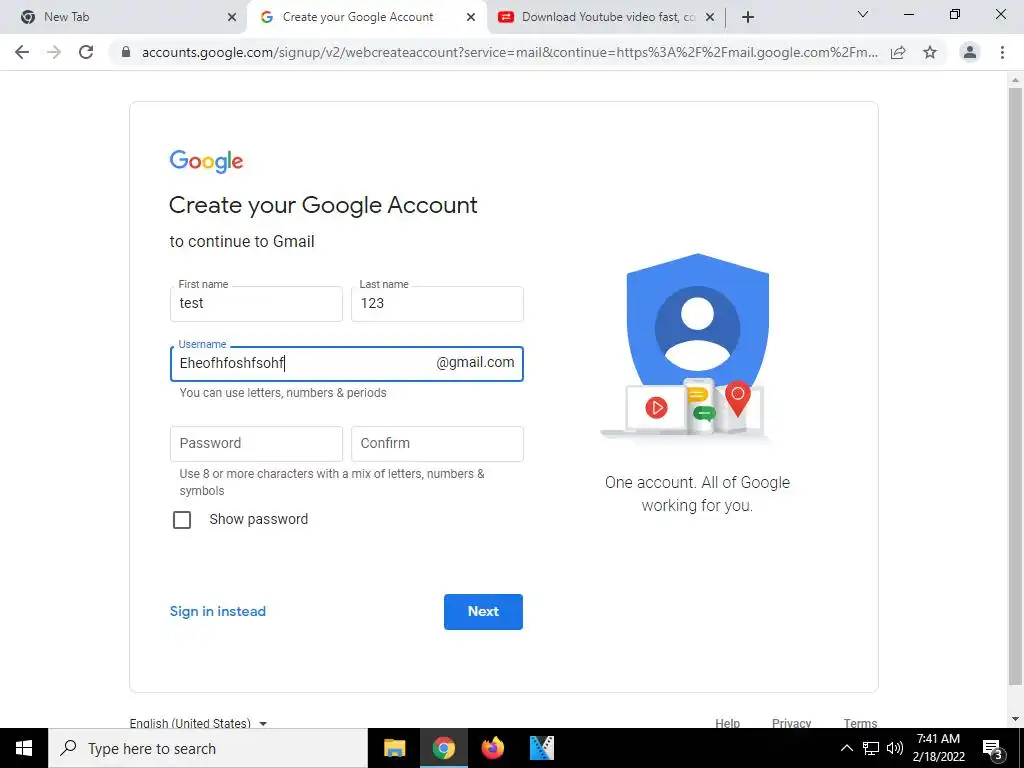Screen dimensions: 1024x768
Task: Focus the Username field
Action: coord(346,364)
